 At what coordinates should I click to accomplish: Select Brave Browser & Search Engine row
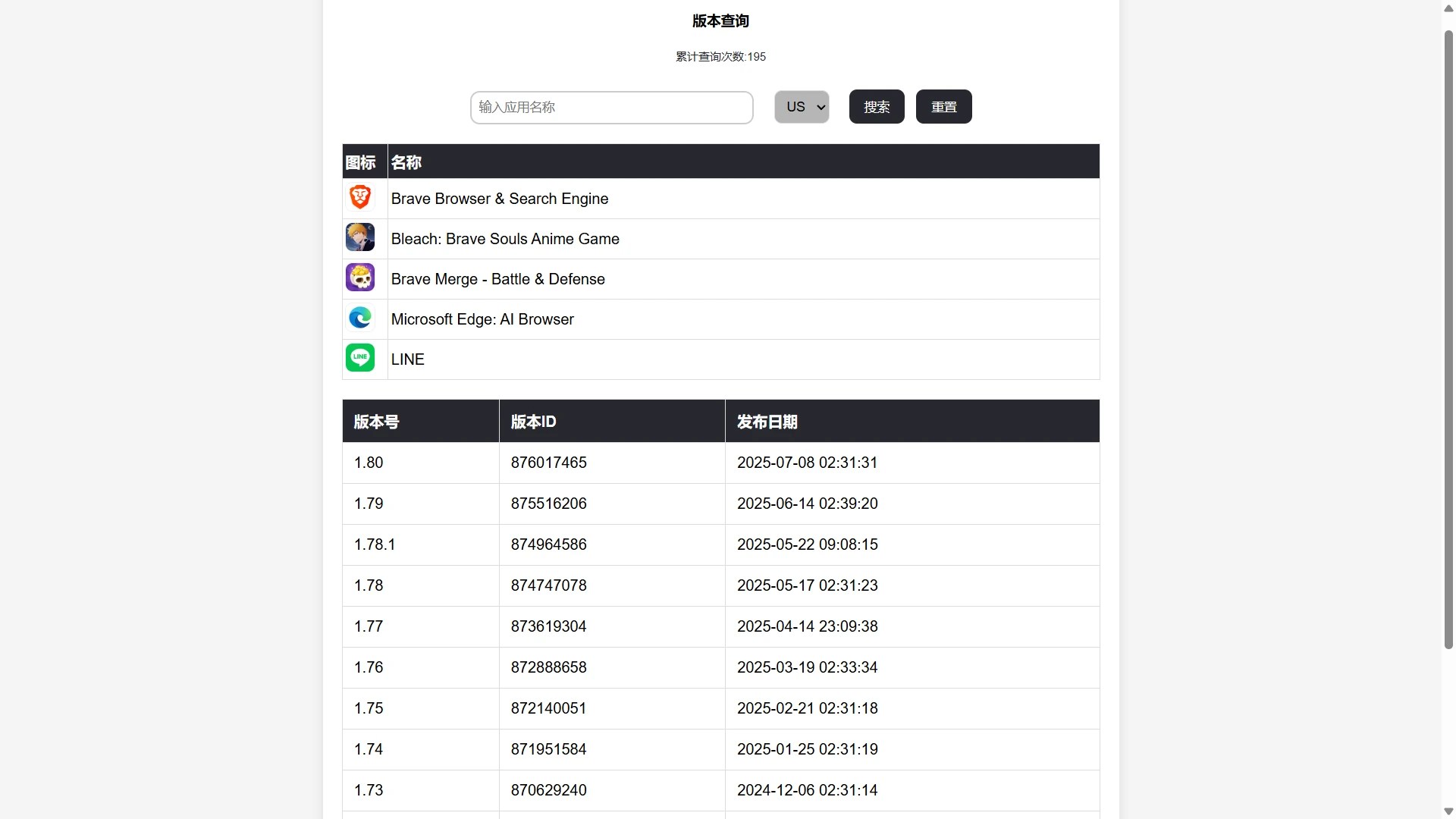click(x=500, y=199)
